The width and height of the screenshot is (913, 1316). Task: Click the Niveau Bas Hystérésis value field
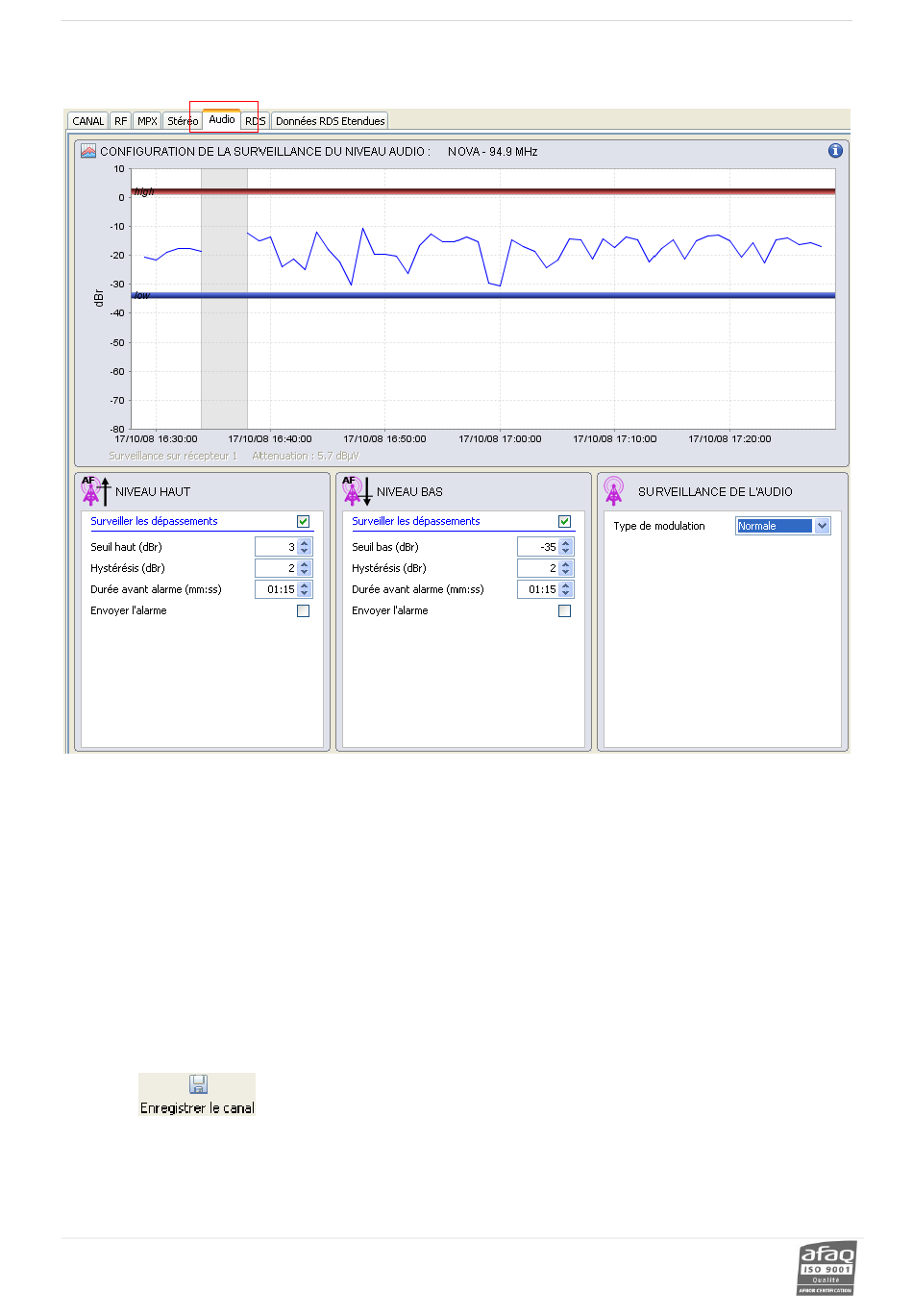coord(539,568)
